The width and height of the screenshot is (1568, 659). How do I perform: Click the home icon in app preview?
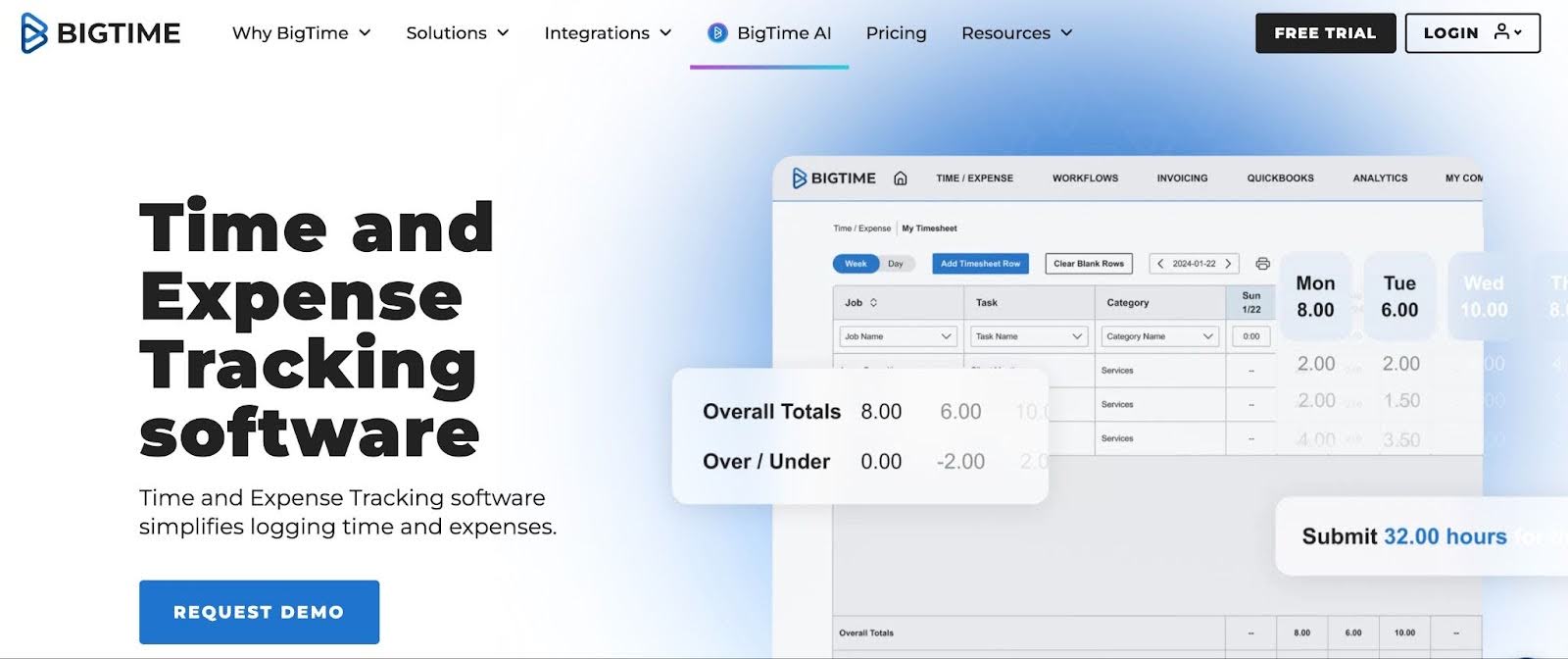[901, 178]
